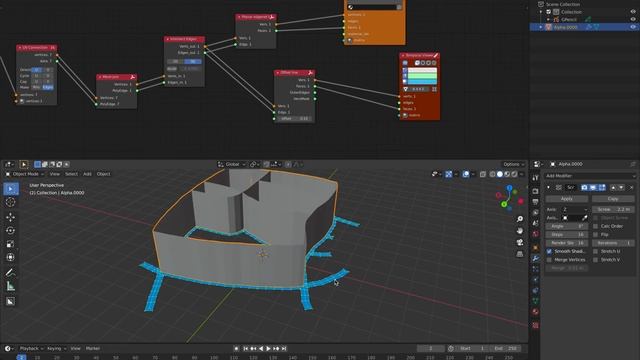
Task: Open the viewport Add menu
Action: coord(87,174)
